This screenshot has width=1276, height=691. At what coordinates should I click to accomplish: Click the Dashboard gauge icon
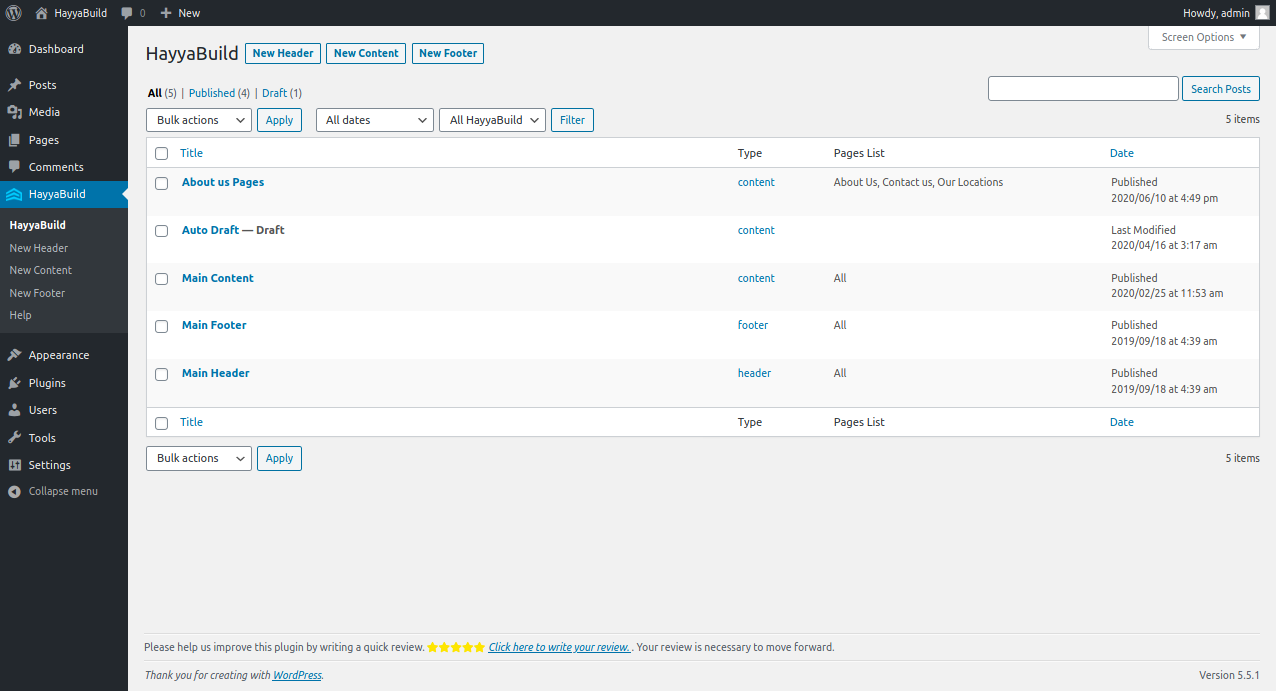pyautogui.click(x=14, y=49)
